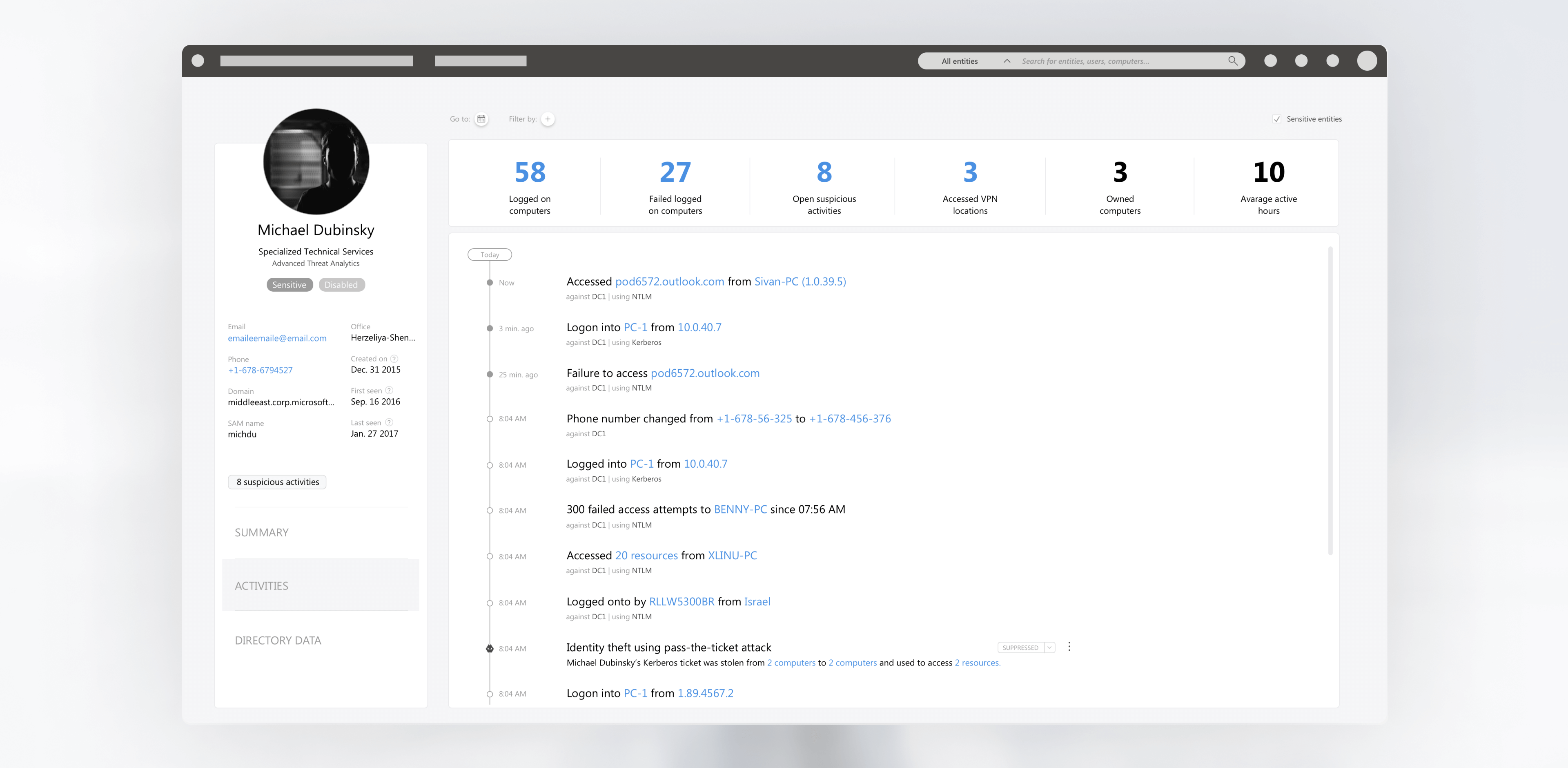Switch to the SUMMARY tab

[261, 532]
